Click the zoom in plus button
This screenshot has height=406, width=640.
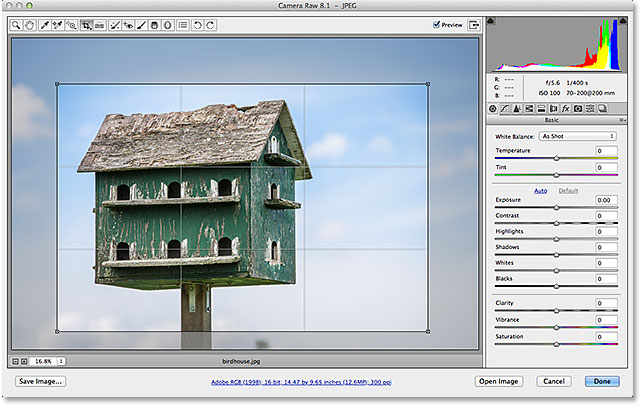(x=24, y=361)
